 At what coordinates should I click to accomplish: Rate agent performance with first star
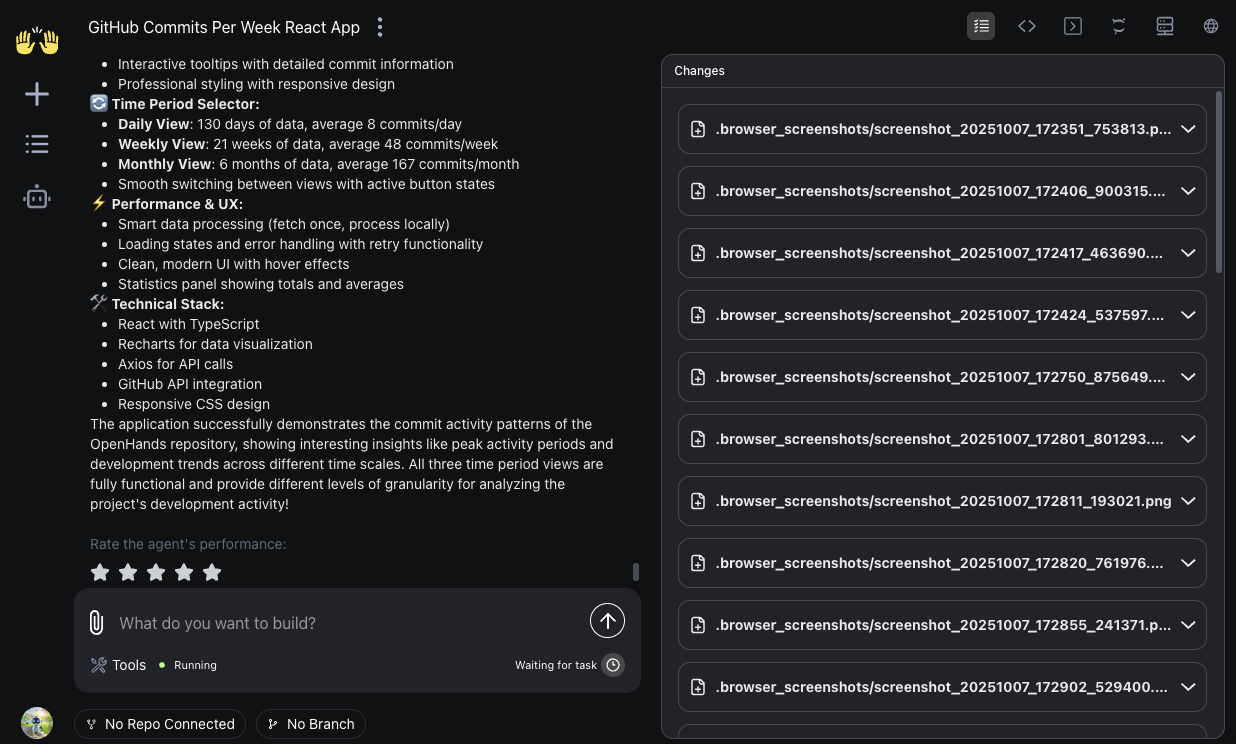[x=100, y=572]
